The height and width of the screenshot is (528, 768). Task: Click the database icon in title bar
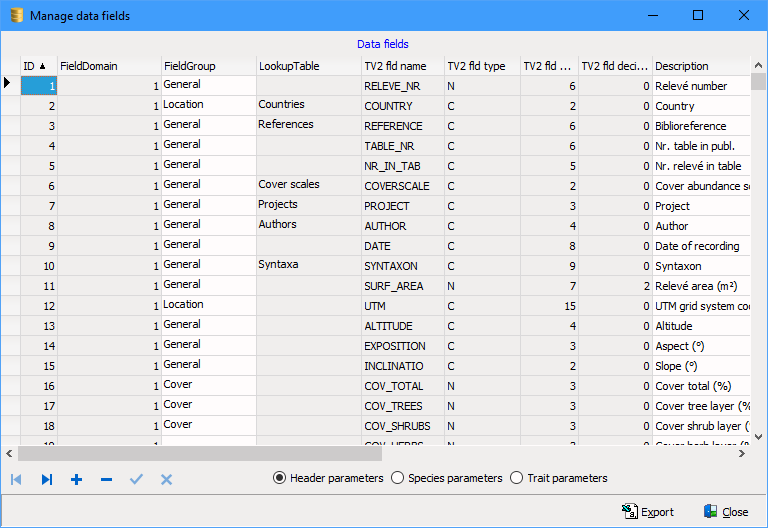pos(16,16)
